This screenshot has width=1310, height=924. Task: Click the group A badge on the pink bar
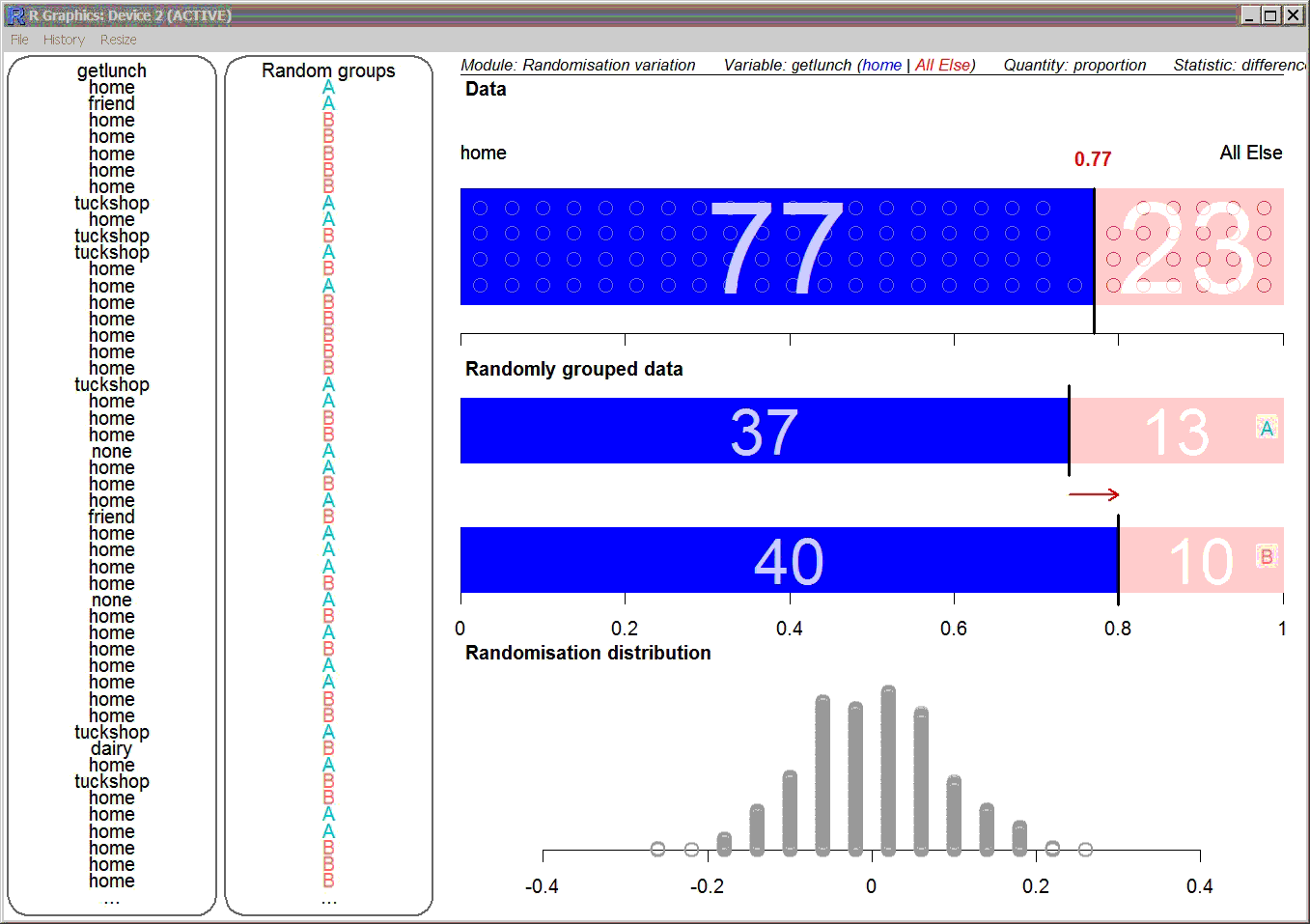pos(1266,428)
